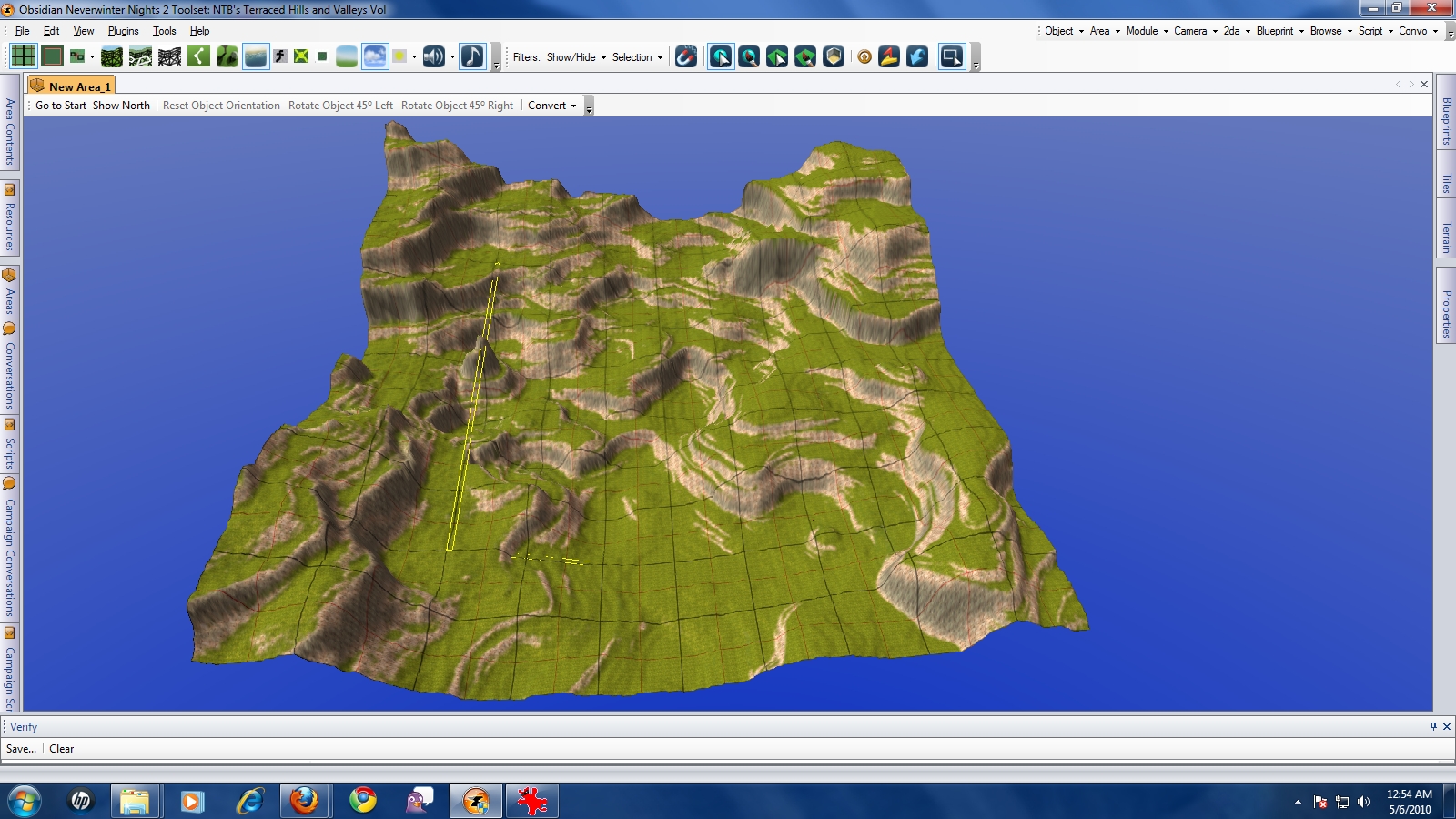Open the Plugins menu
The image size is (1456, 819).
123,31
